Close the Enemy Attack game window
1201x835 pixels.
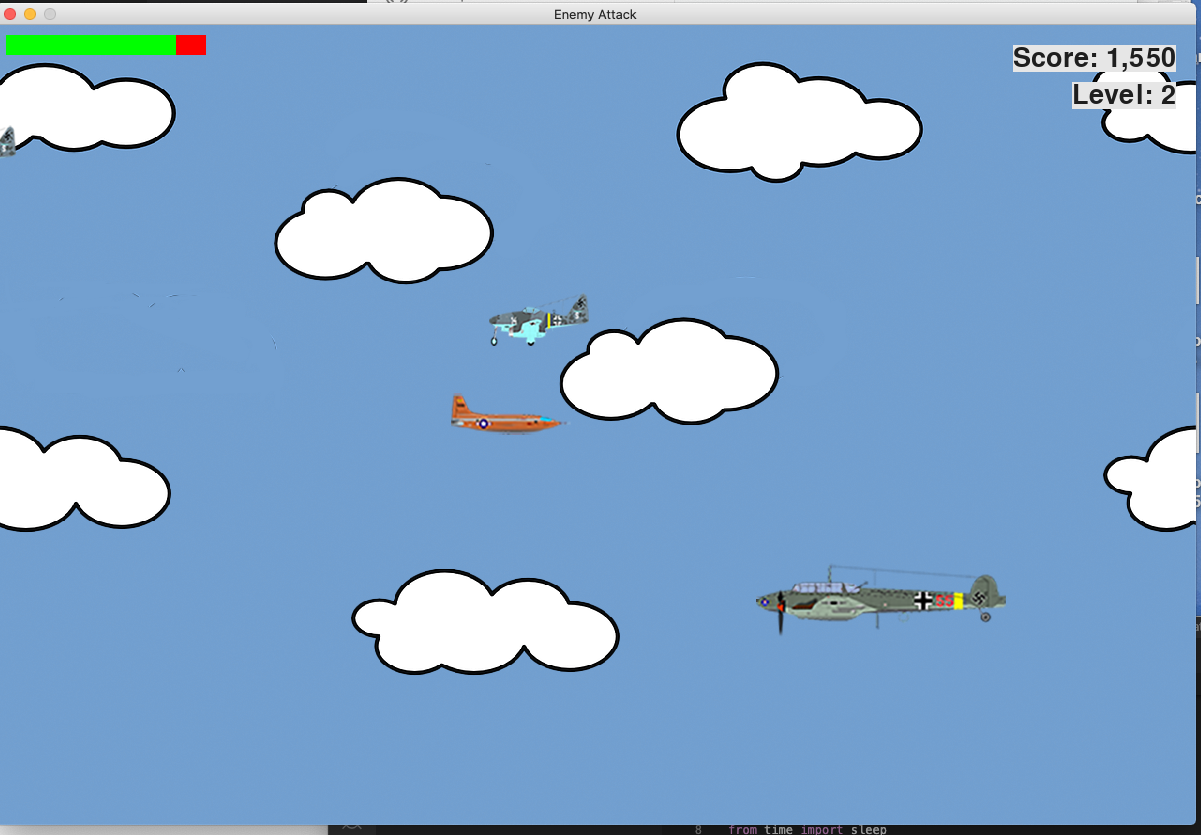[11, 14]
